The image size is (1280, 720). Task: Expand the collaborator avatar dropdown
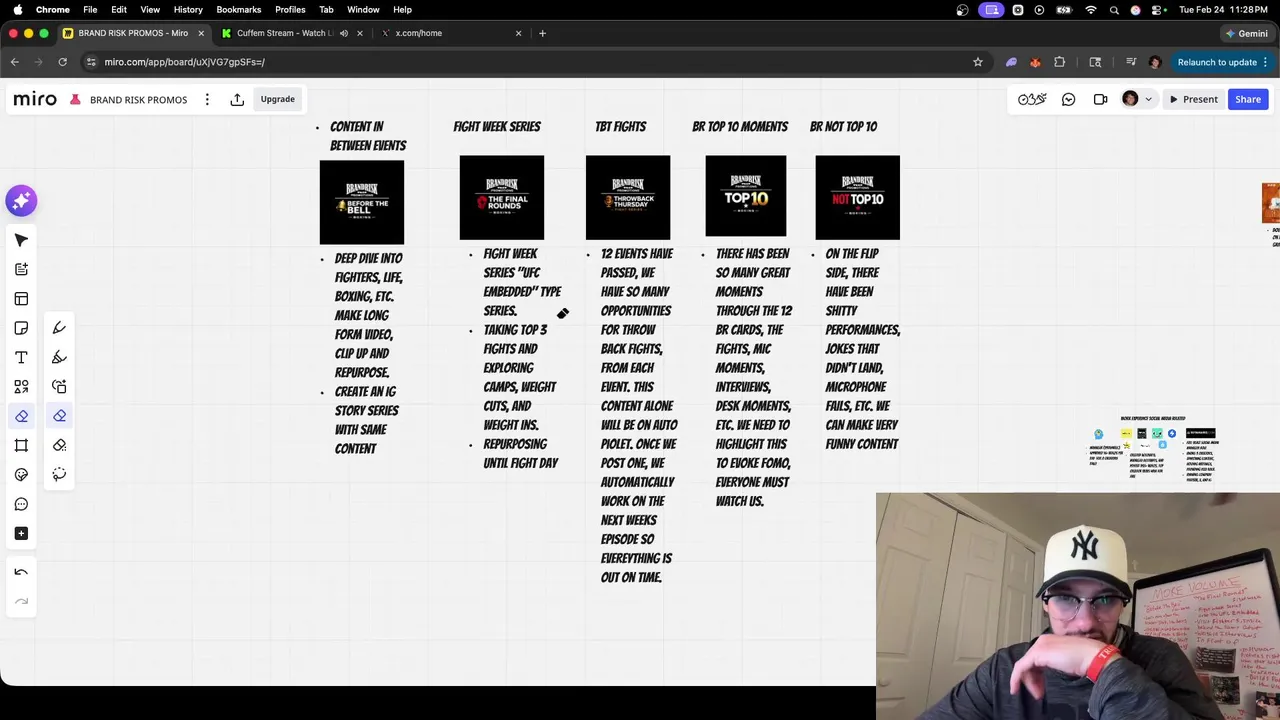coord(1148,99)
